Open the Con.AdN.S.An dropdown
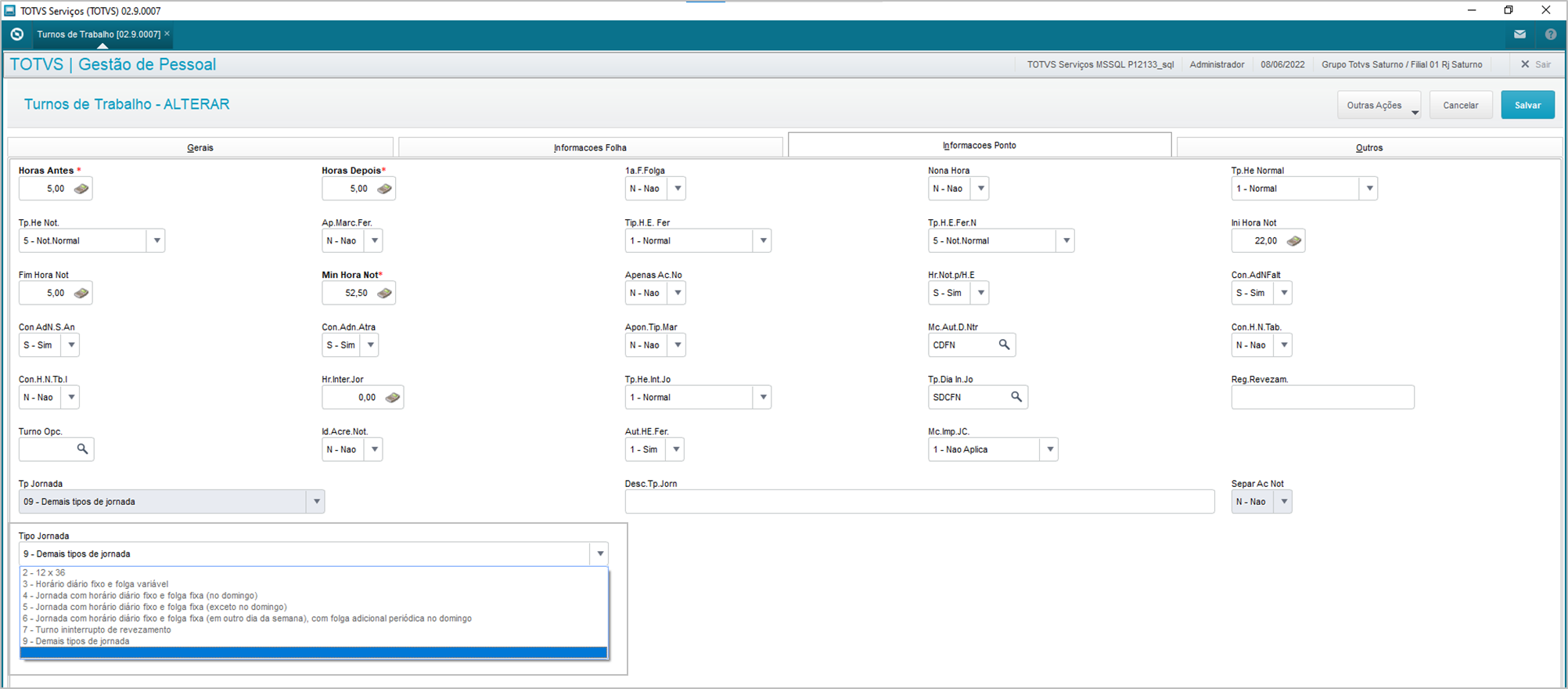This screenshot has height=689, width=1568. 71,345
